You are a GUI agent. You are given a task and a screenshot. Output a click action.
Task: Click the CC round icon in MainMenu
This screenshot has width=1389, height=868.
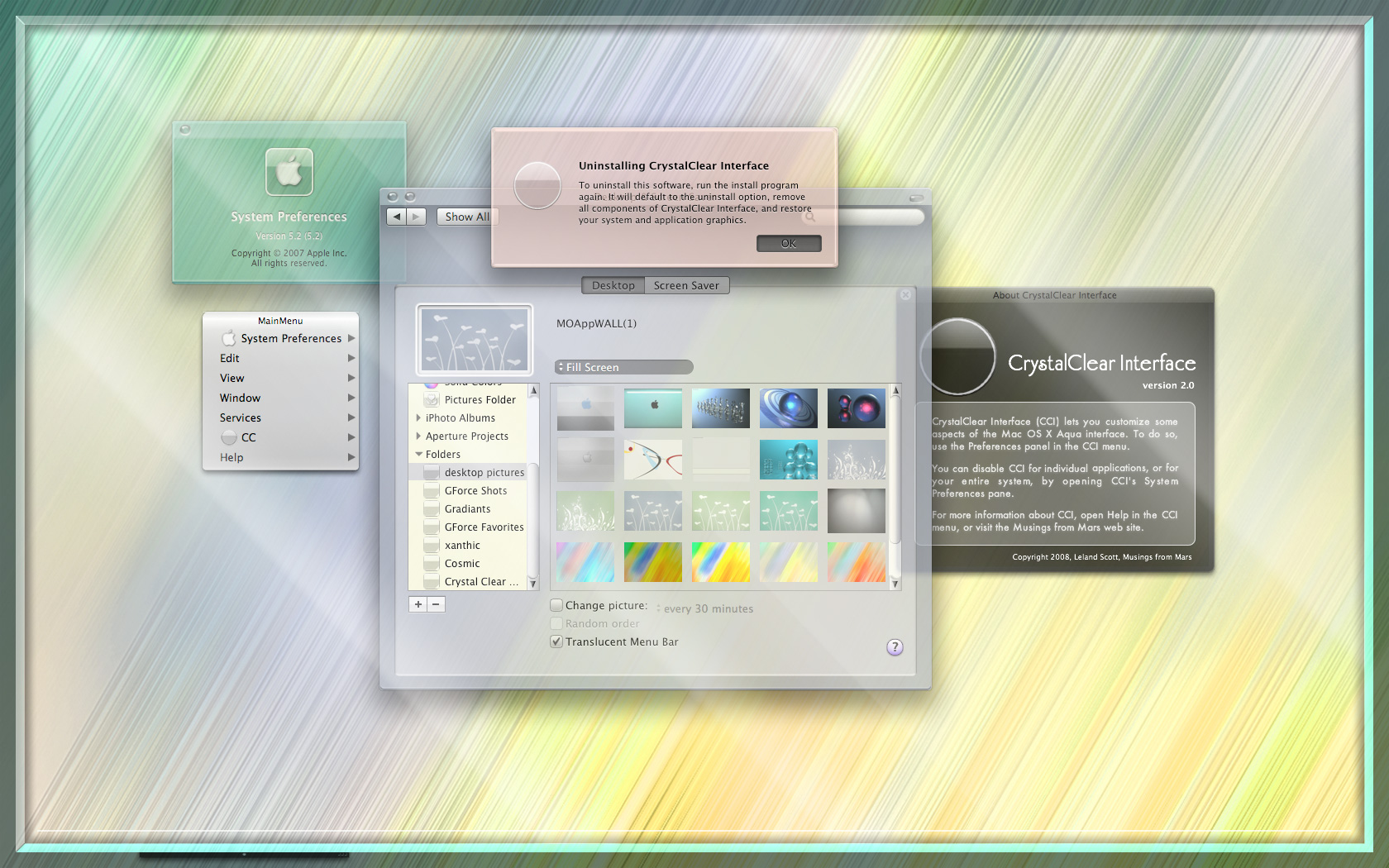point(229,437)
